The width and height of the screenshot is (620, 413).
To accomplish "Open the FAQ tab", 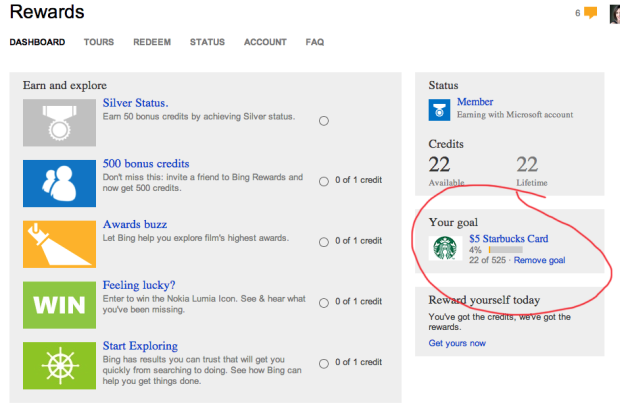I will point(315,42).
